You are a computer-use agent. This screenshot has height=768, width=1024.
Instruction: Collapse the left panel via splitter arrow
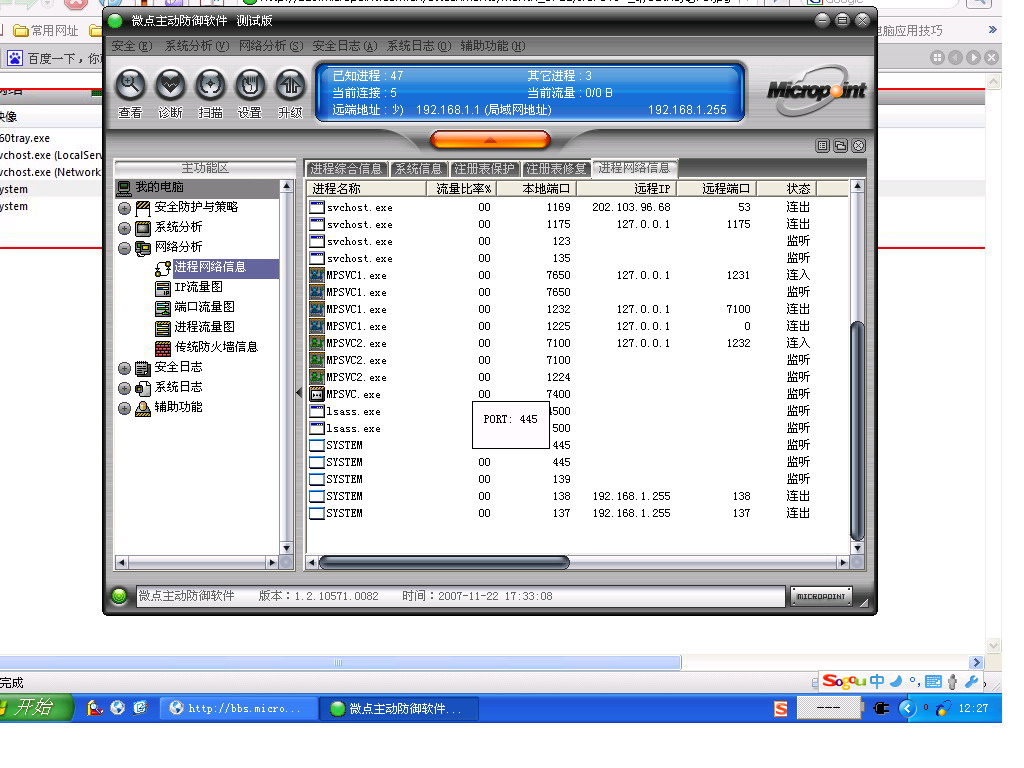(x=299, y=392)
